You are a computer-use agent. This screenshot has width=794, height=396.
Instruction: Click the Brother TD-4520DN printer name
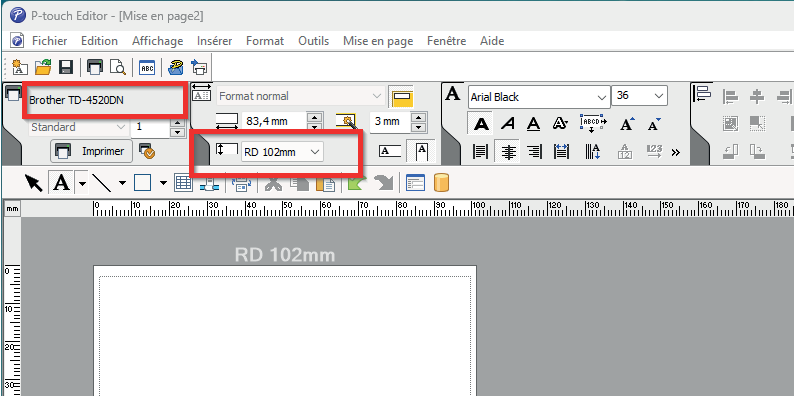76,100
